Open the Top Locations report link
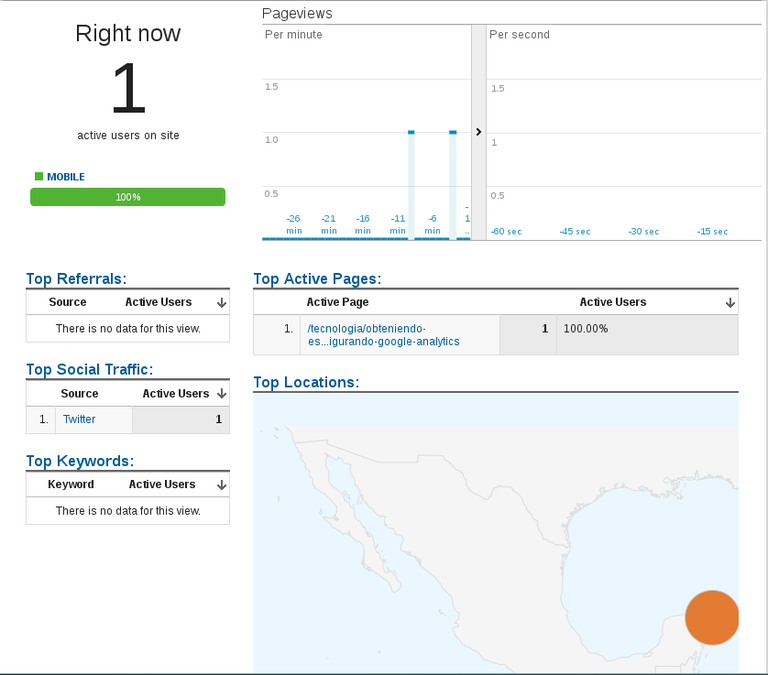The image size is (768, 675). (306, 382)
